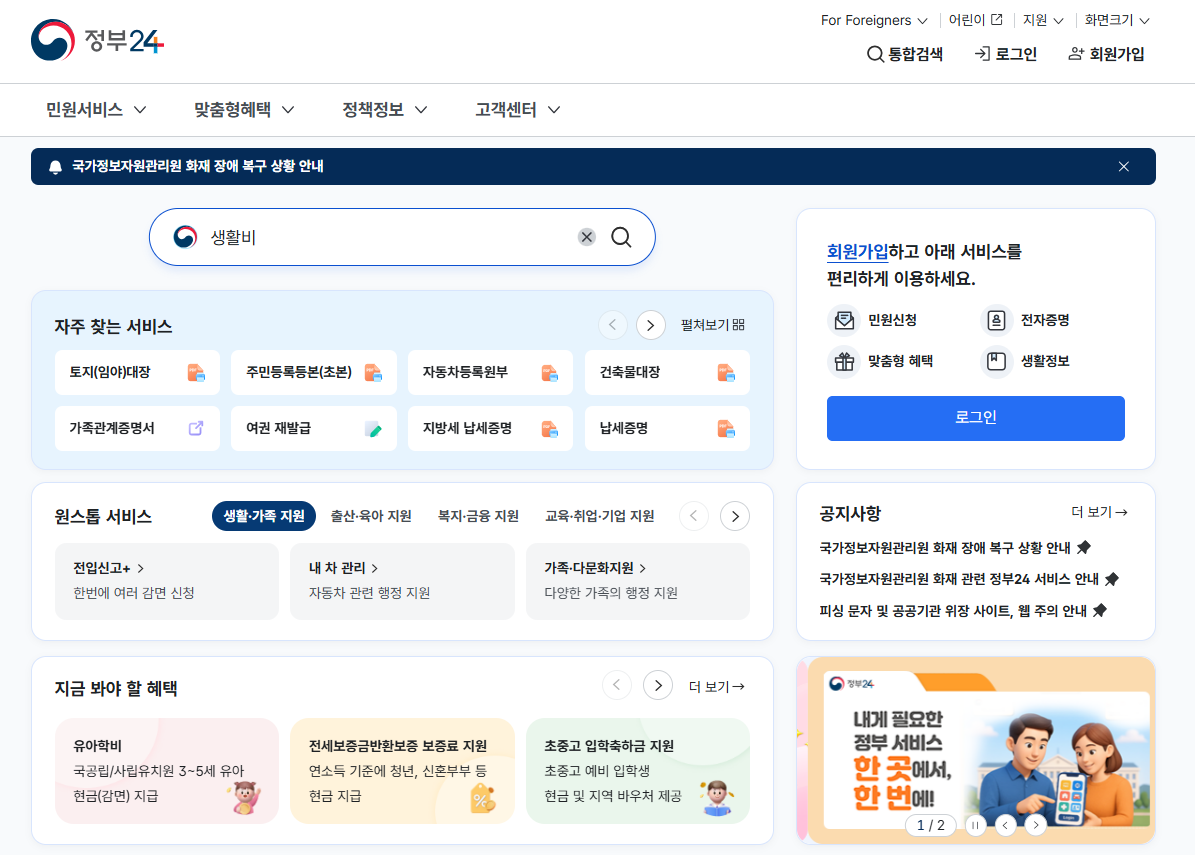Click the 생활정보 flag icon
This screenshot has height=855, width=1195.
coord(995,362)
